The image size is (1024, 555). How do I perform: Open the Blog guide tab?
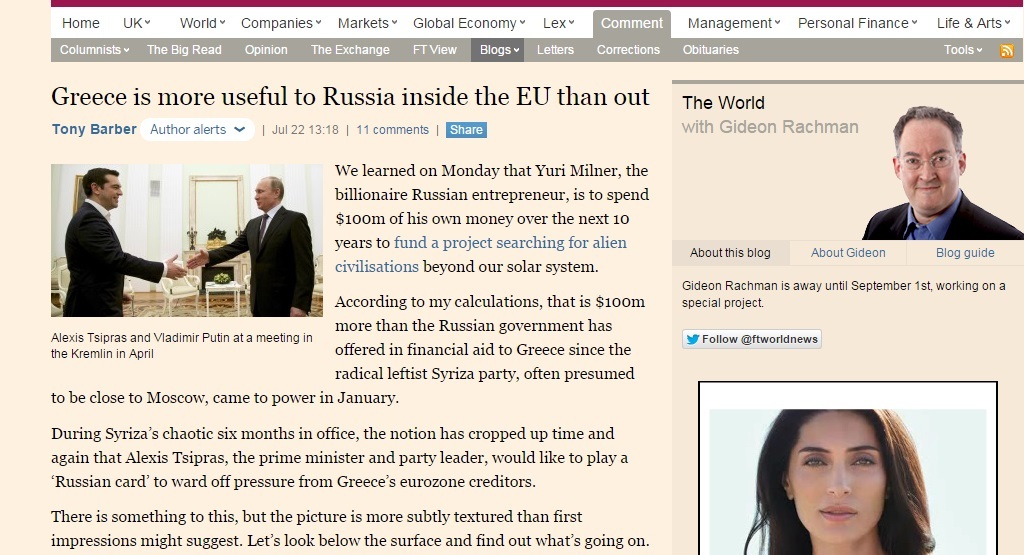tap(965, 253)
